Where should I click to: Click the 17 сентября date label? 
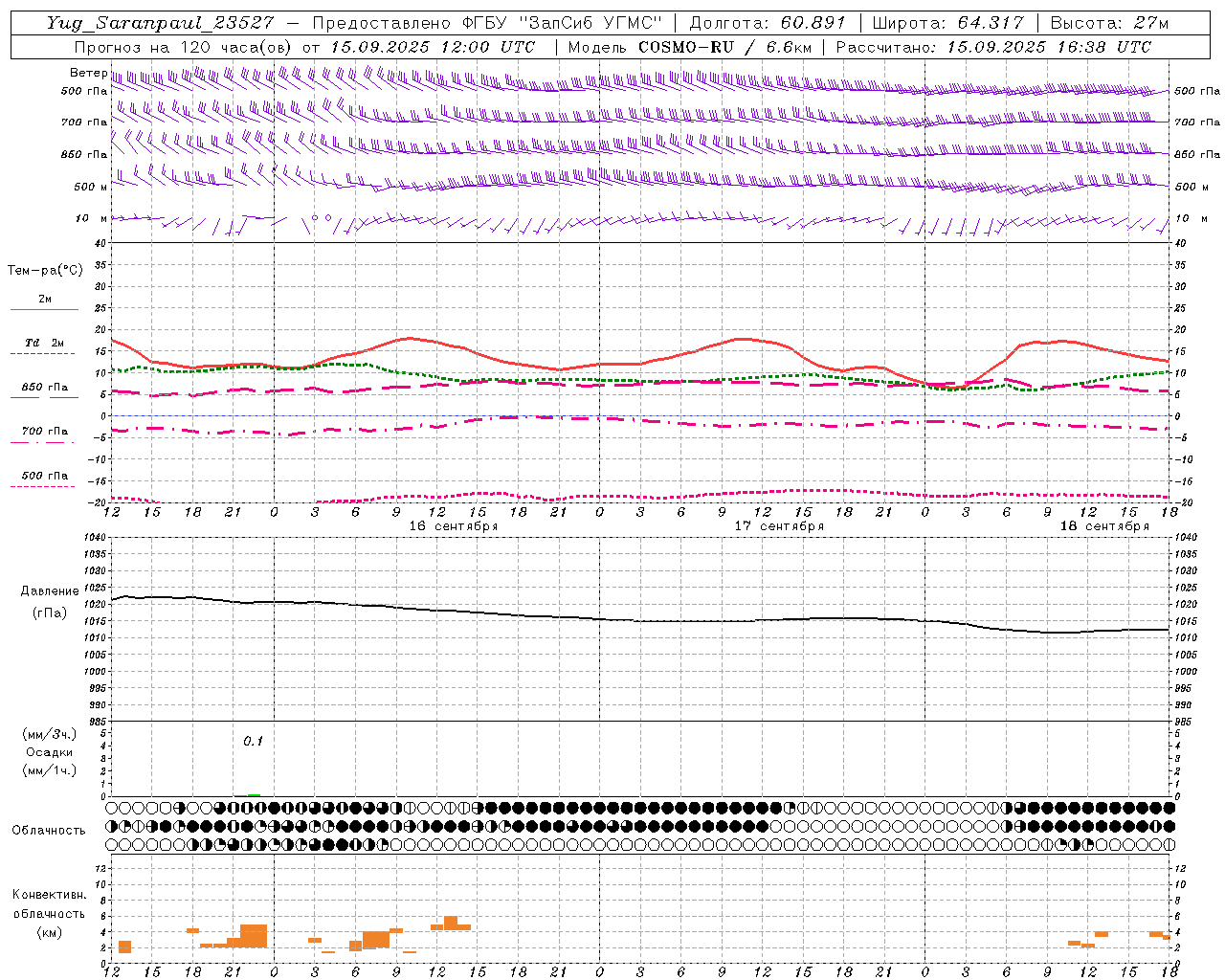point(779,526)
